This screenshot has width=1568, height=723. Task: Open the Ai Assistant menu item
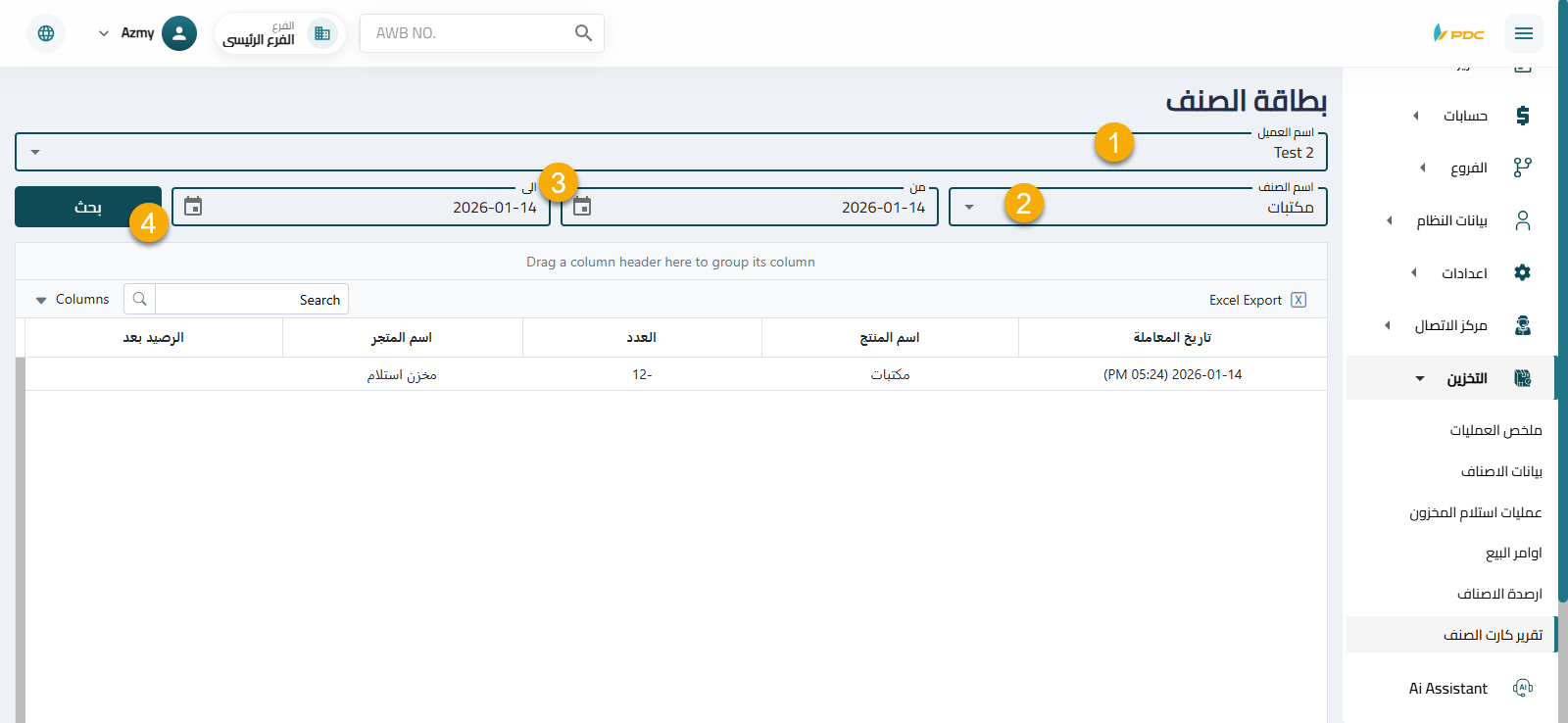point(1448,688)
